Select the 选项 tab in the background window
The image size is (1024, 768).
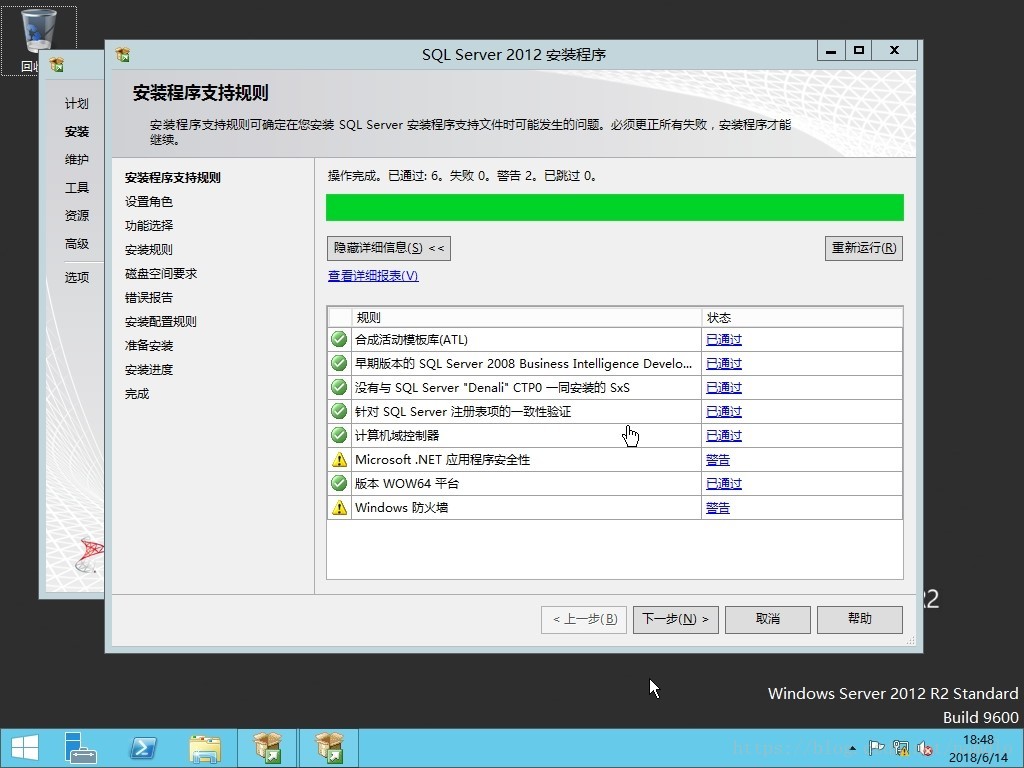point(76,277)
